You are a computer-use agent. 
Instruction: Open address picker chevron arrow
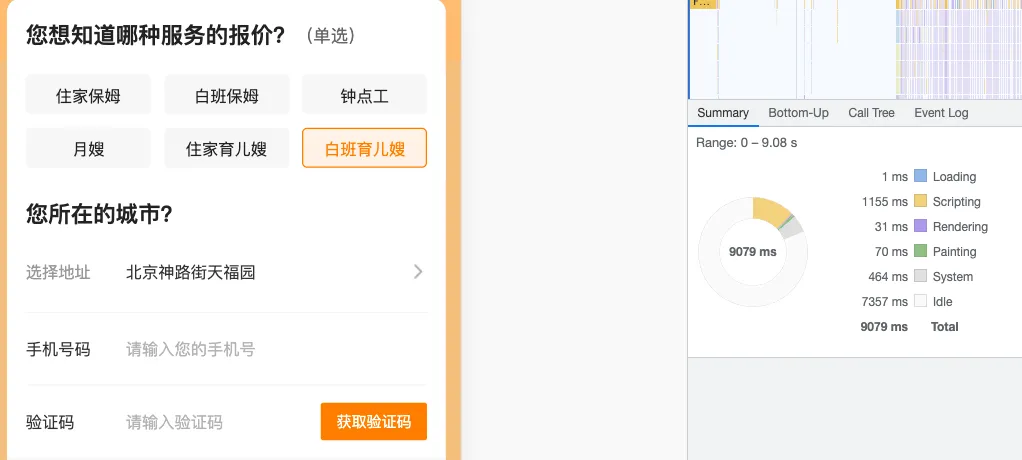[x=418, y=272]
